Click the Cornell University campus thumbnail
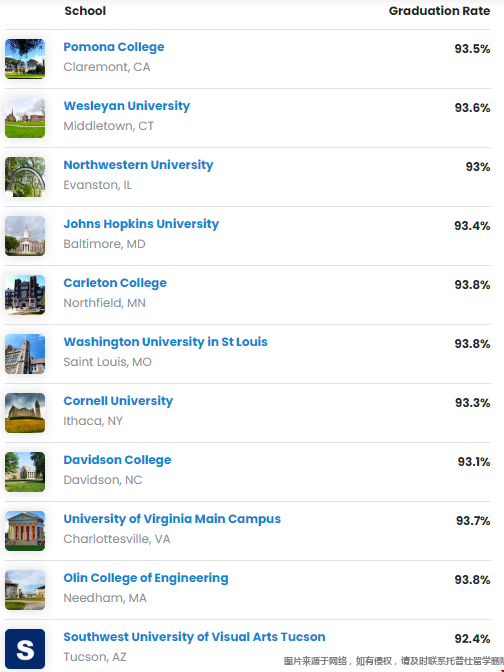504x672 pixels. click(x=25, y=413)
